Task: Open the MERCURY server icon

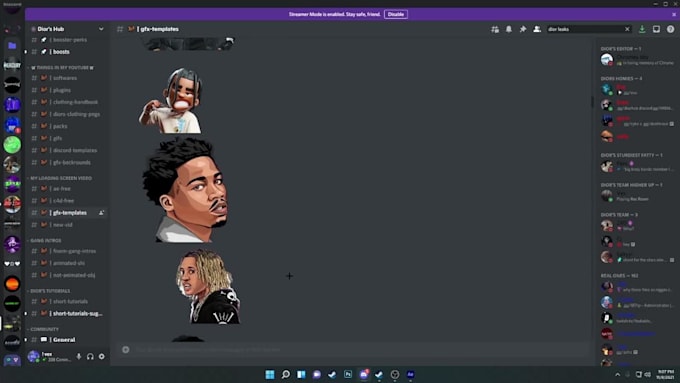Action: coord(12,65)
